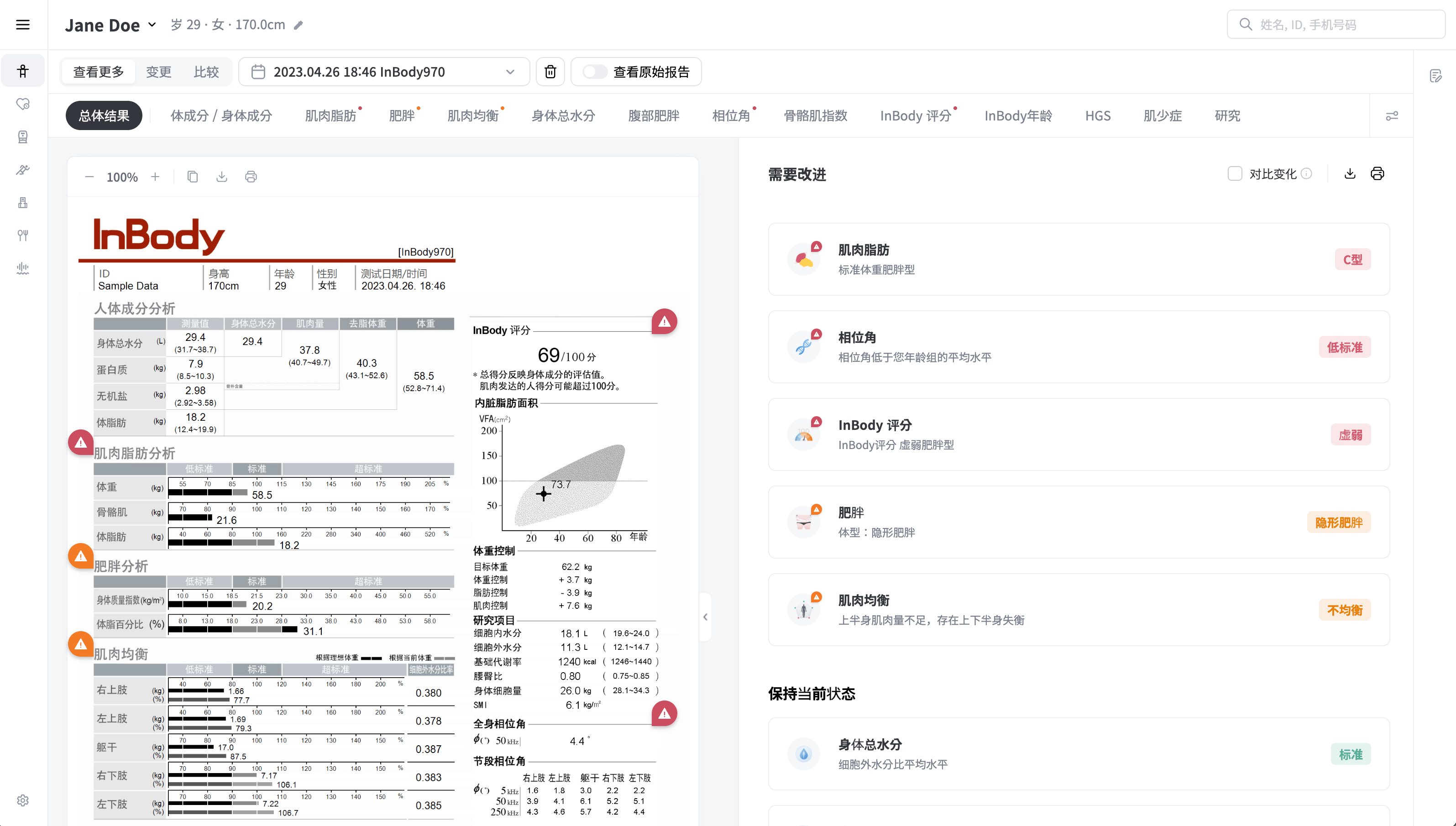Select 比较 view mode
Screen dimensions: 1456x826
tap(207, 72)
